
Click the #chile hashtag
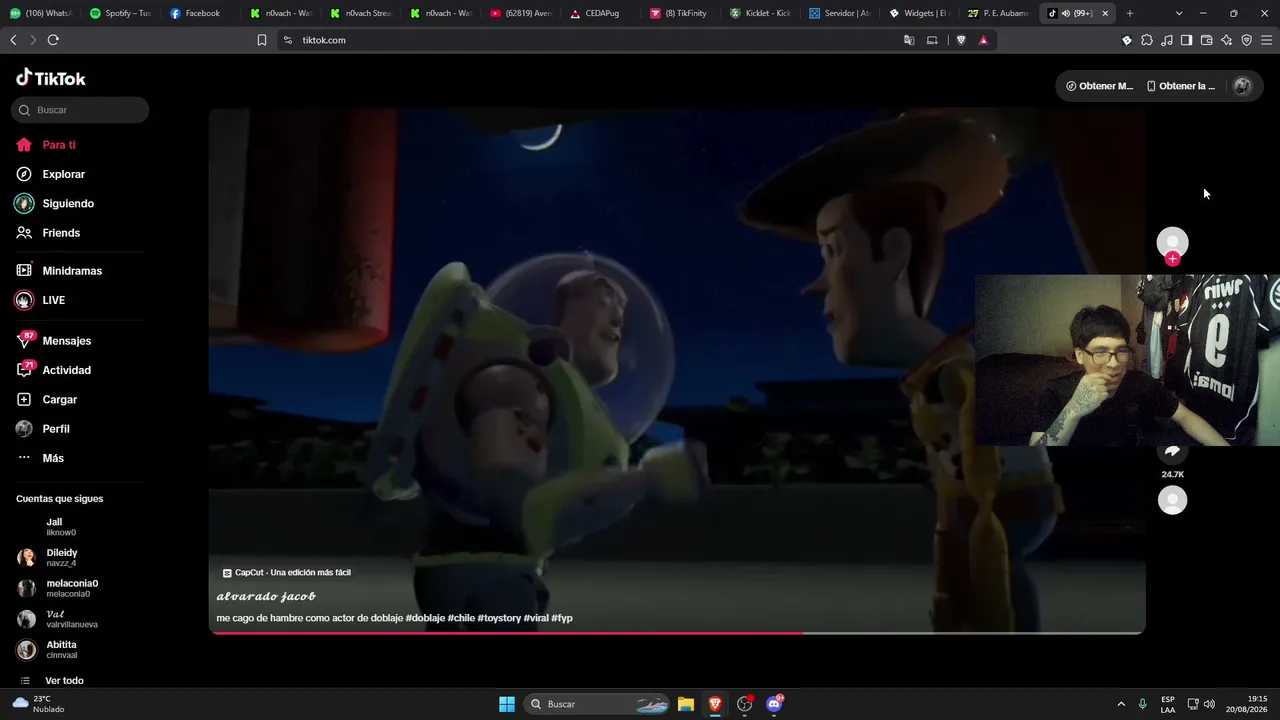click(461, 618)
